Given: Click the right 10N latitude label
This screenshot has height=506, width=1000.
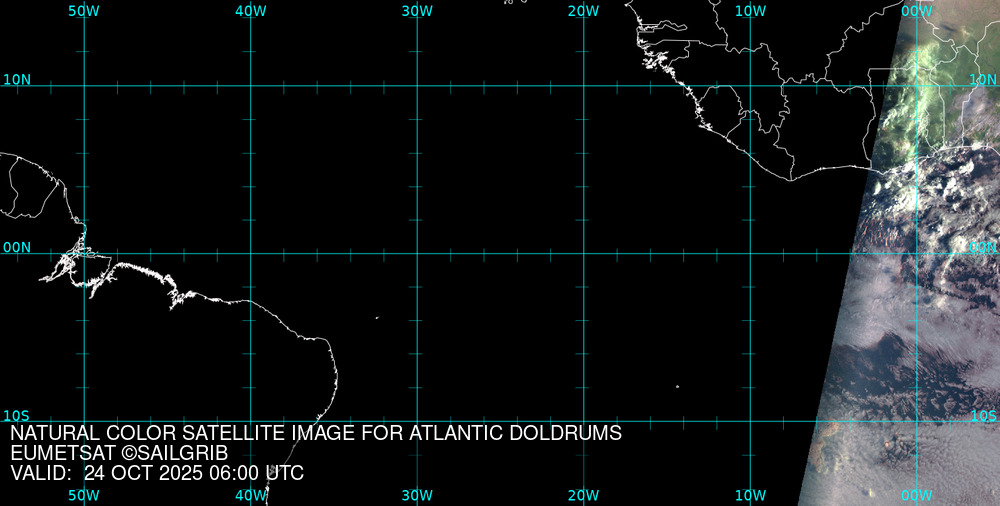Looking at the screenshot, I should coord(983,79).
